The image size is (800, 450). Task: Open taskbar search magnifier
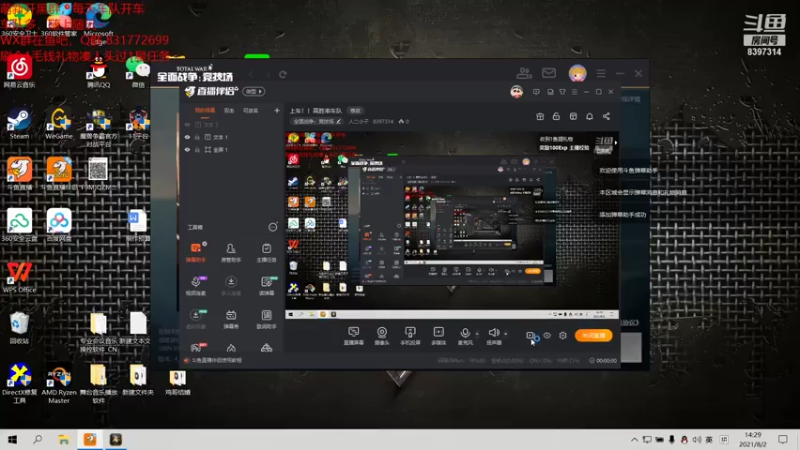tap(38, 439)
